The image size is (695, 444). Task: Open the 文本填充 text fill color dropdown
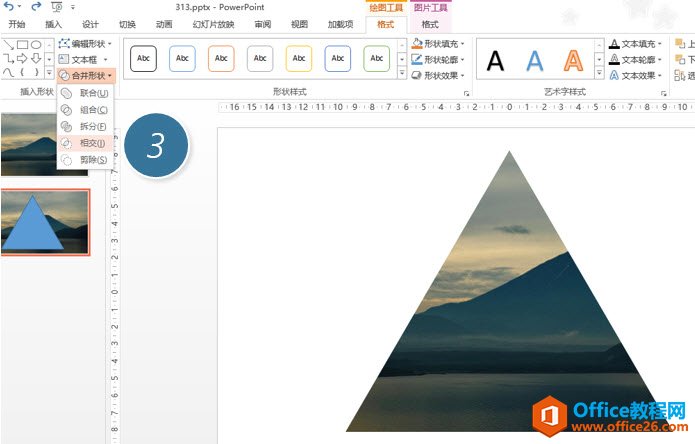(x=634, y=44)
